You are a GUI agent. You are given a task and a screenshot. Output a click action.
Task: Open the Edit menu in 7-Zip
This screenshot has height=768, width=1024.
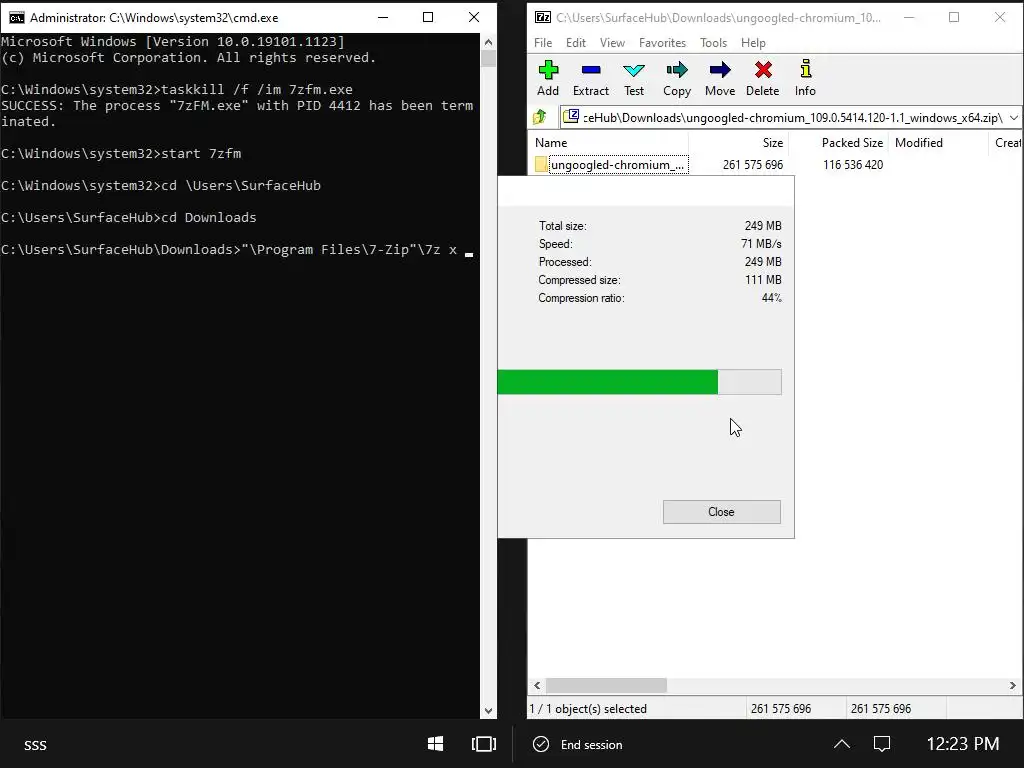575,42
